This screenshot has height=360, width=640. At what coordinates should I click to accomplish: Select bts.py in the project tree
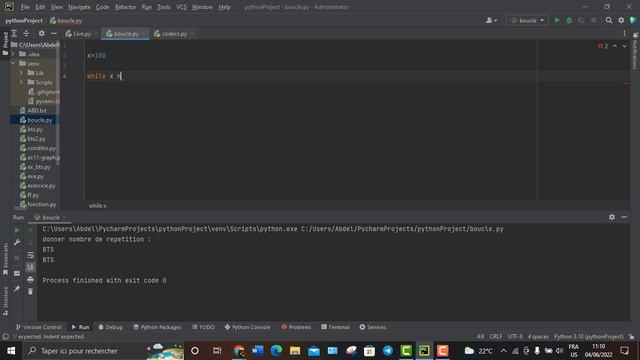click(x=35, y=129)
